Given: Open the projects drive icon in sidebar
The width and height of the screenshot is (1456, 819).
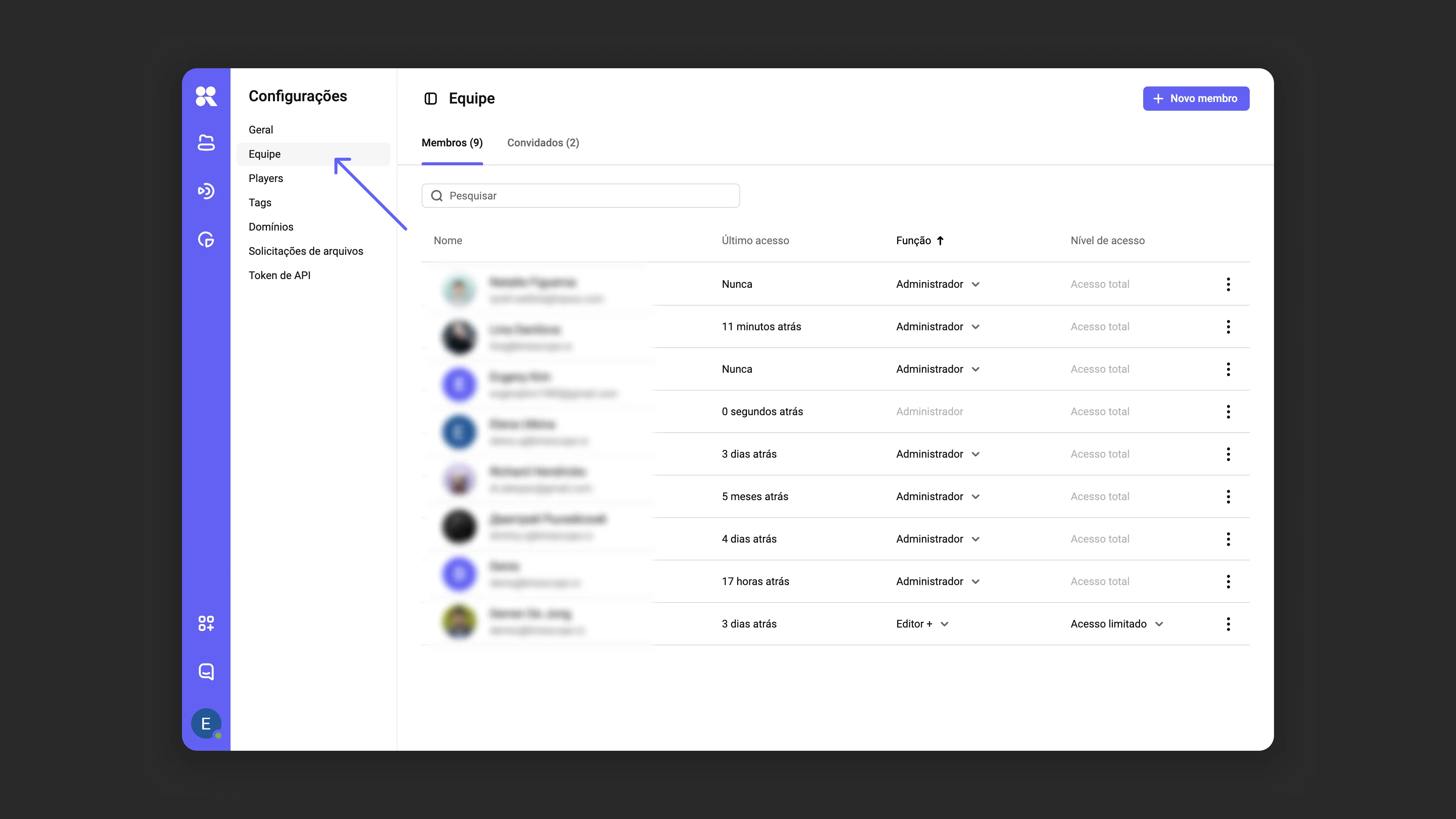Looking at the screenshot, I should pyautogui.click(x=206, y=143).
